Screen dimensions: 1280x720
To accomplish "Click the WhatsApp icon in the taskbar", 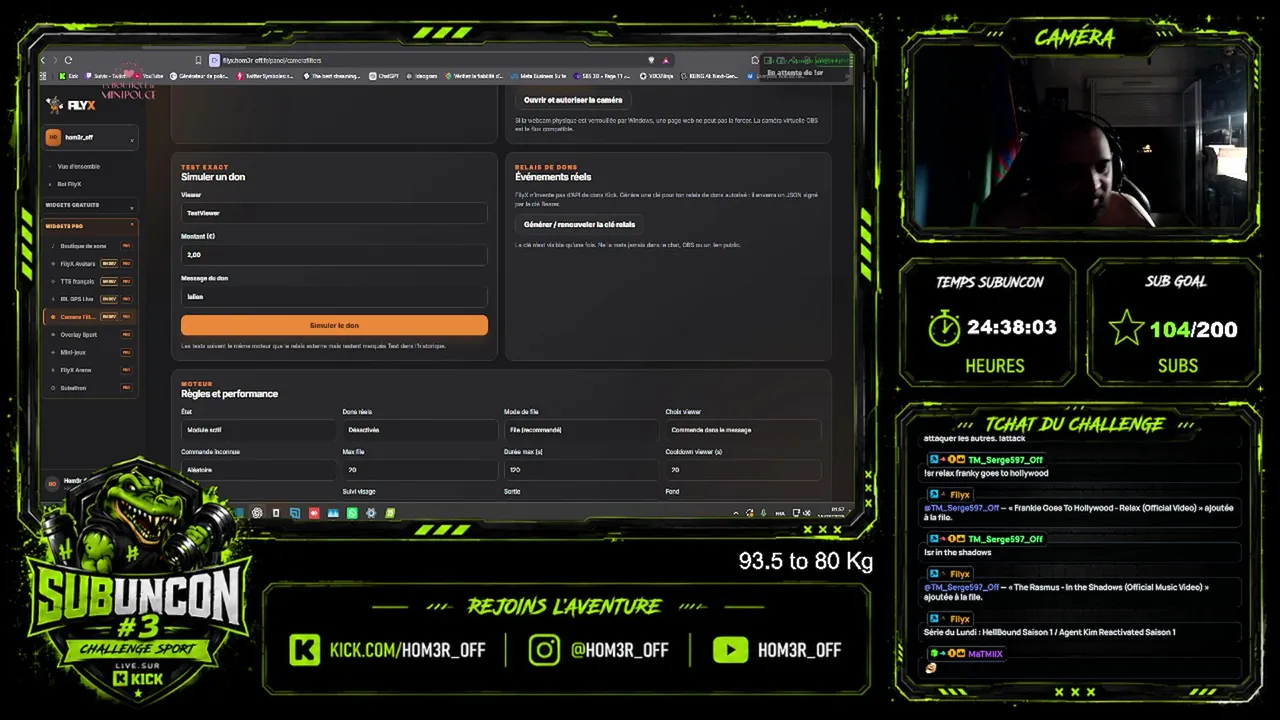I will pos(352,513).
